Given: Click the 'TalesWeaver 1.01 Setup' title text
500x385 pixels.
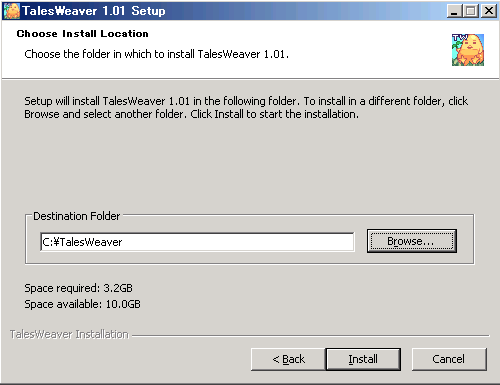Looking at the screenshot, I should tap(94, 11).
